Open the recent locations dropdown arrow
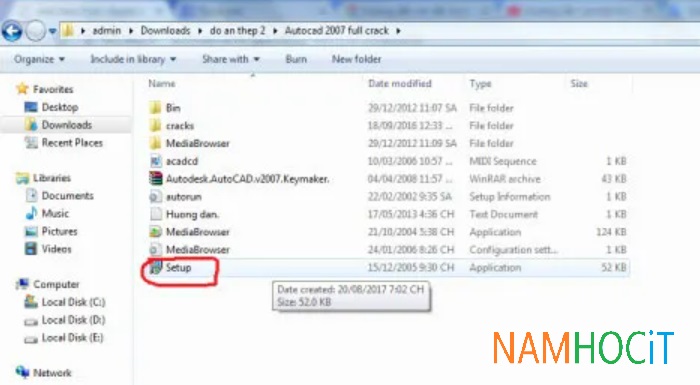This screenshot has width=700, height=385. pos(52,31)
